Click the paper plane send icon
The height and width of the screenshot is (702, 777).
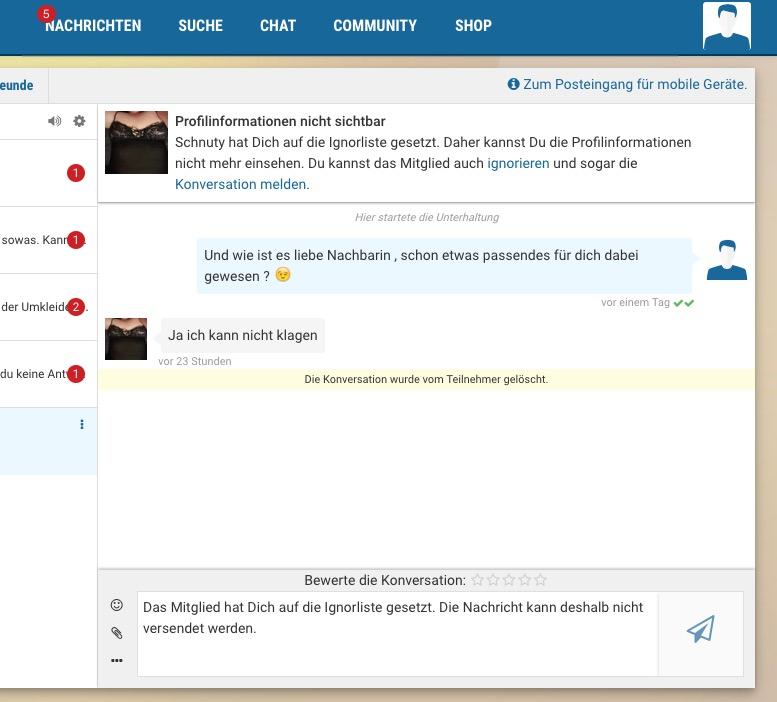click(x=700, y=629)
